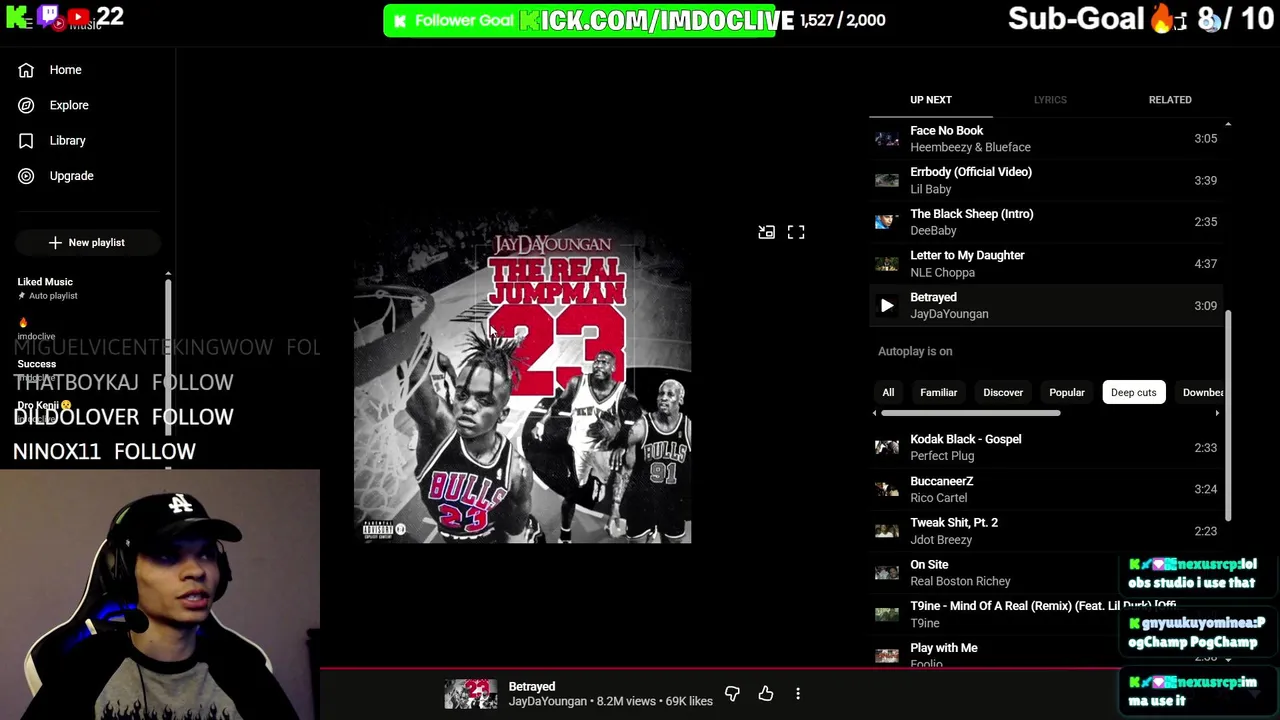Image resolution: width=1280 pixels, height=720 pixels.
Task: Click The Black Sheep thumbnail
Action: [x=887, y=222]
